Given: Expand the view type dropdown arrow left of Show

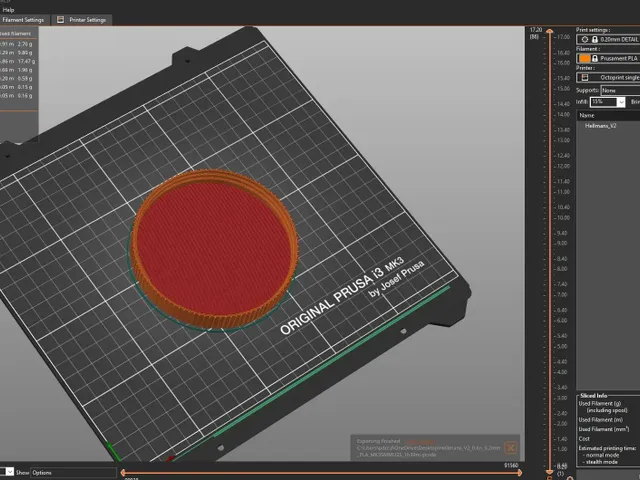Looking at the screenshot, I should click(9, 472).
